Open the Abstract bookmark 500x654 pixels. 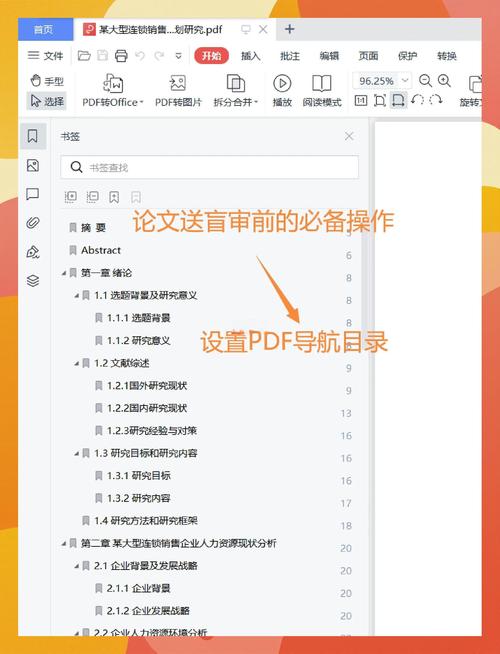[x=101, y=250]
